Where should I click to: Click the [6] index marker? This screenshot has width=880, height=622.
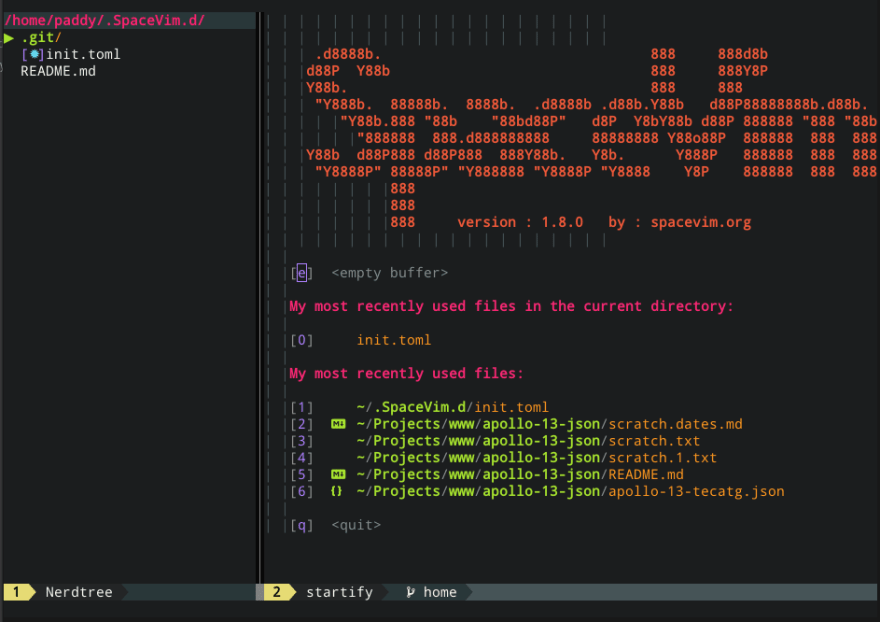(x=301, y=492)
